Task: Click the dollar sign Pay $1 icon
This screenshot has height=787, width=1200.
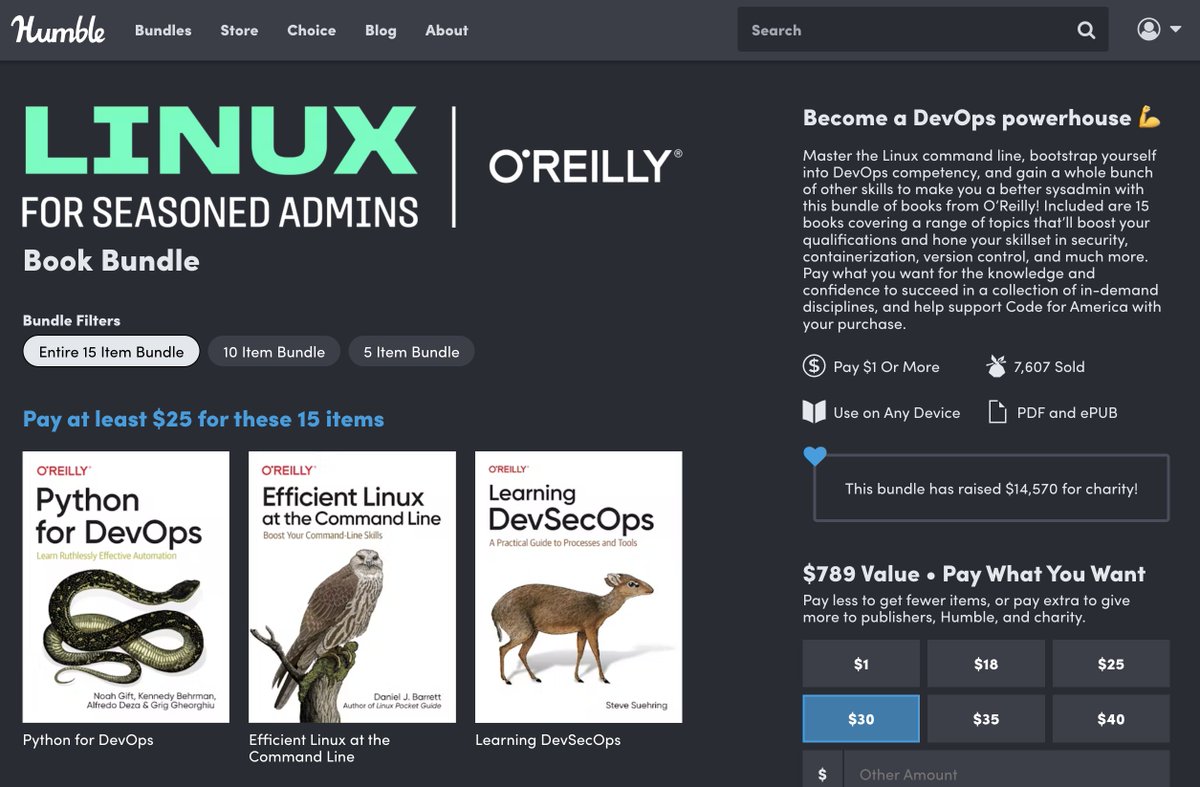Action: (814, 366)
